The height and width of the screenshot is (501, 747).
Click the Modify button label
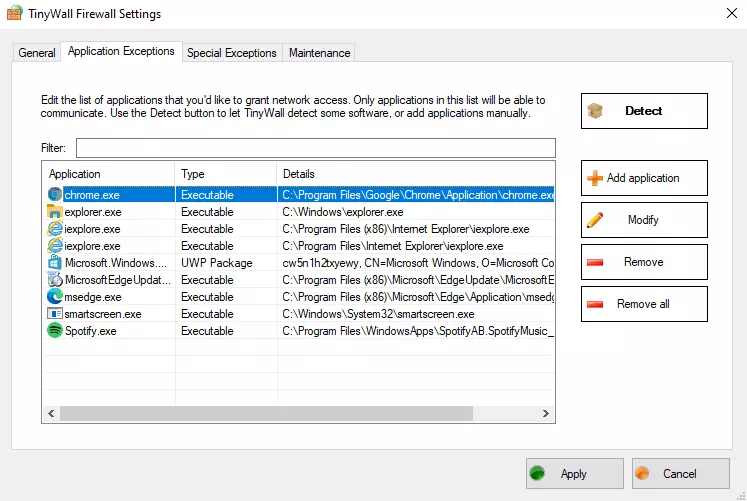click(643, 220)
